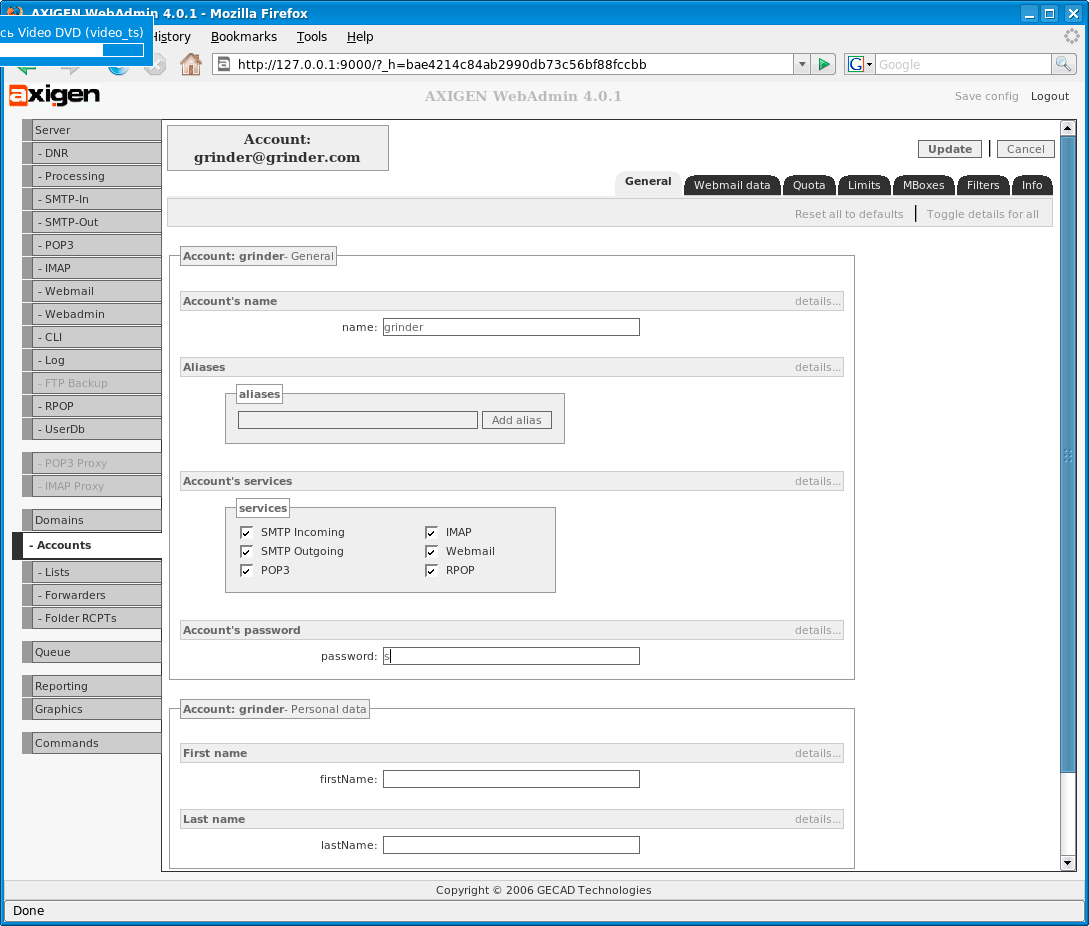This screenshot has width=1089, height=926.
Task: Show details for Account's services
Action: 817,481
